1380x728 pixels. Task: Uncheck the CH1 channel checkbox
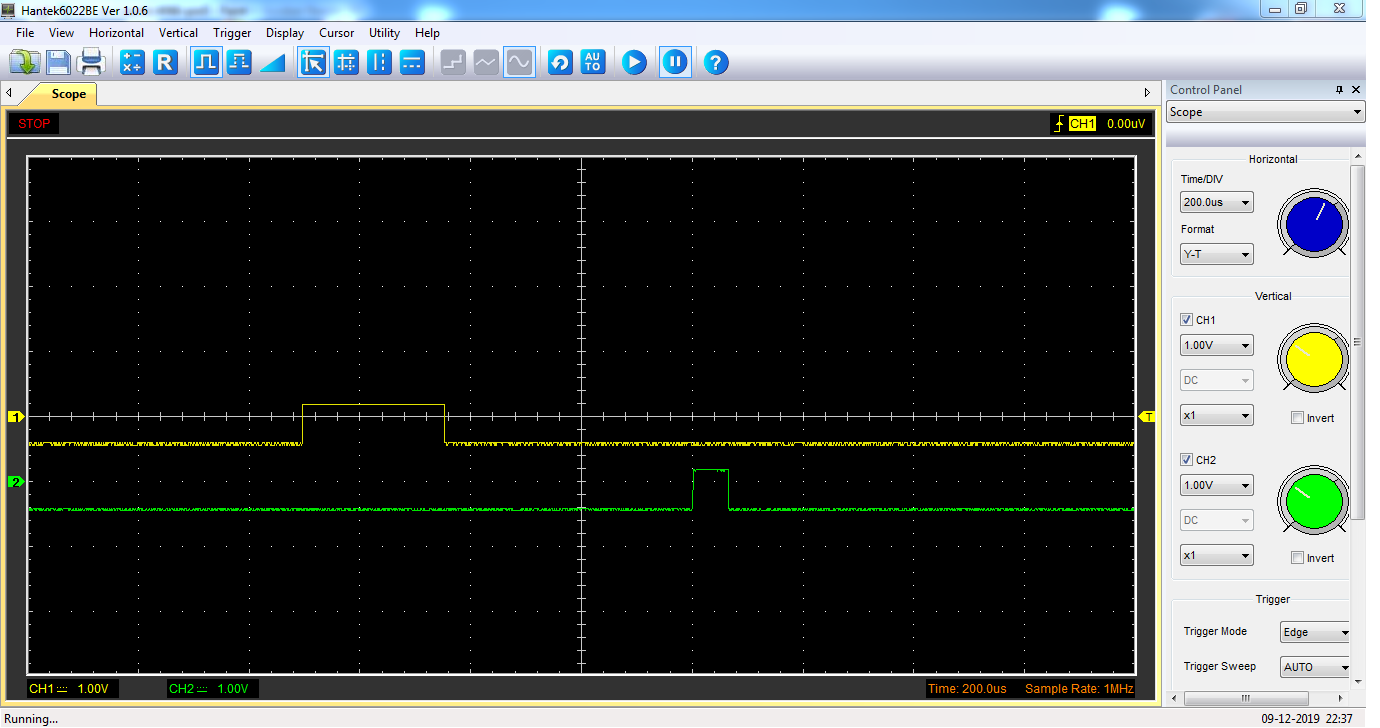pyautogui.click(x=1187, y=320)
